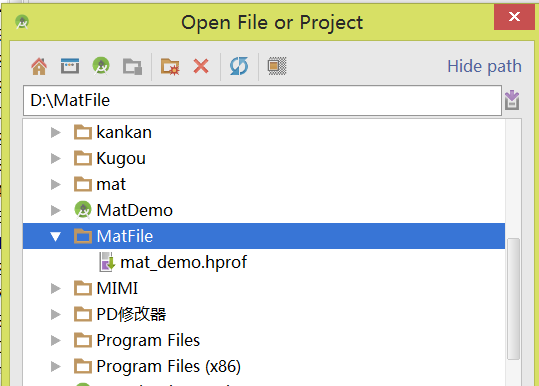Click the Hide path link

point(484,66)
